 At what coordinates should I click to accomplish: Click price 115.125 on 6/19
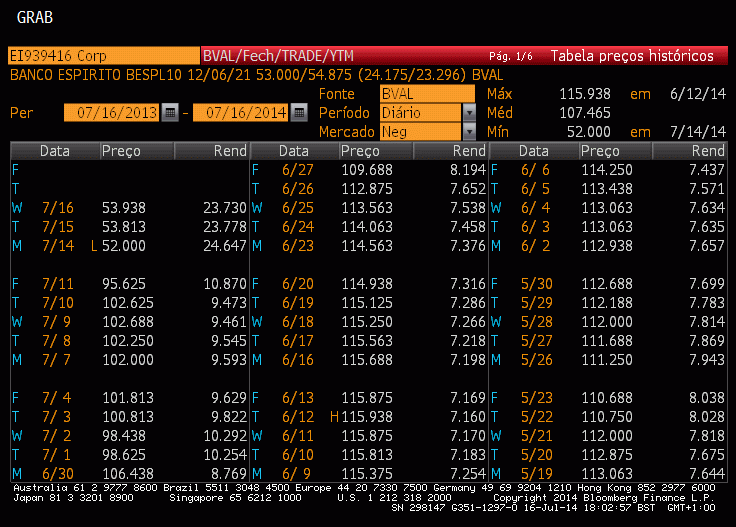367,303
